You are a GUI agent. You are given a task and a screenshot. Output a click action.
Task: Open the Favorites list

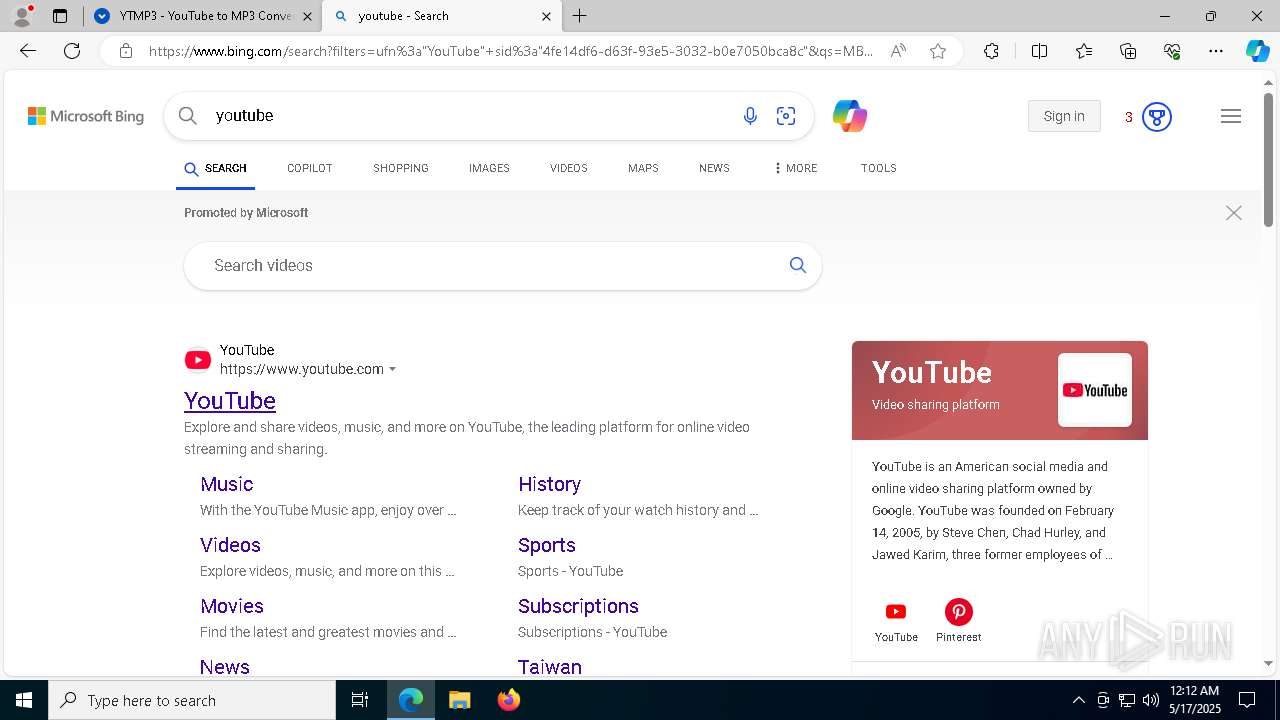tap(1084, 51)
